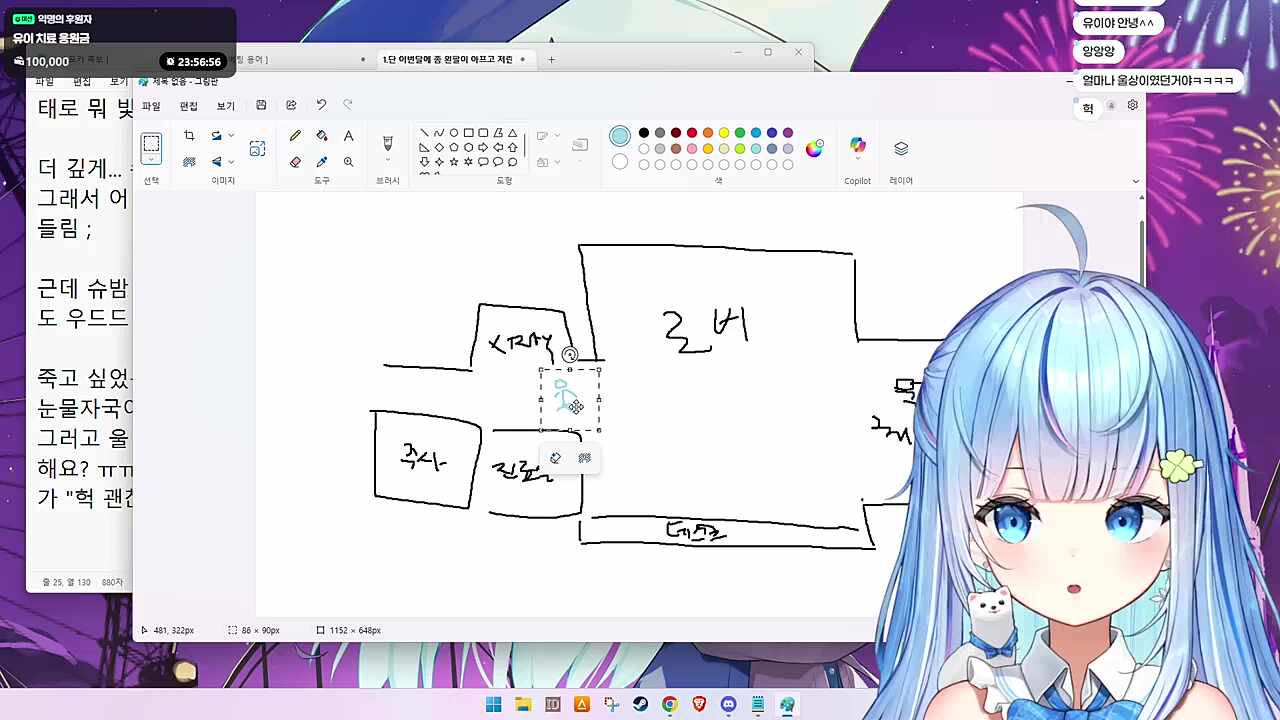Click the Crop image icon

click(x=189, y=136)
